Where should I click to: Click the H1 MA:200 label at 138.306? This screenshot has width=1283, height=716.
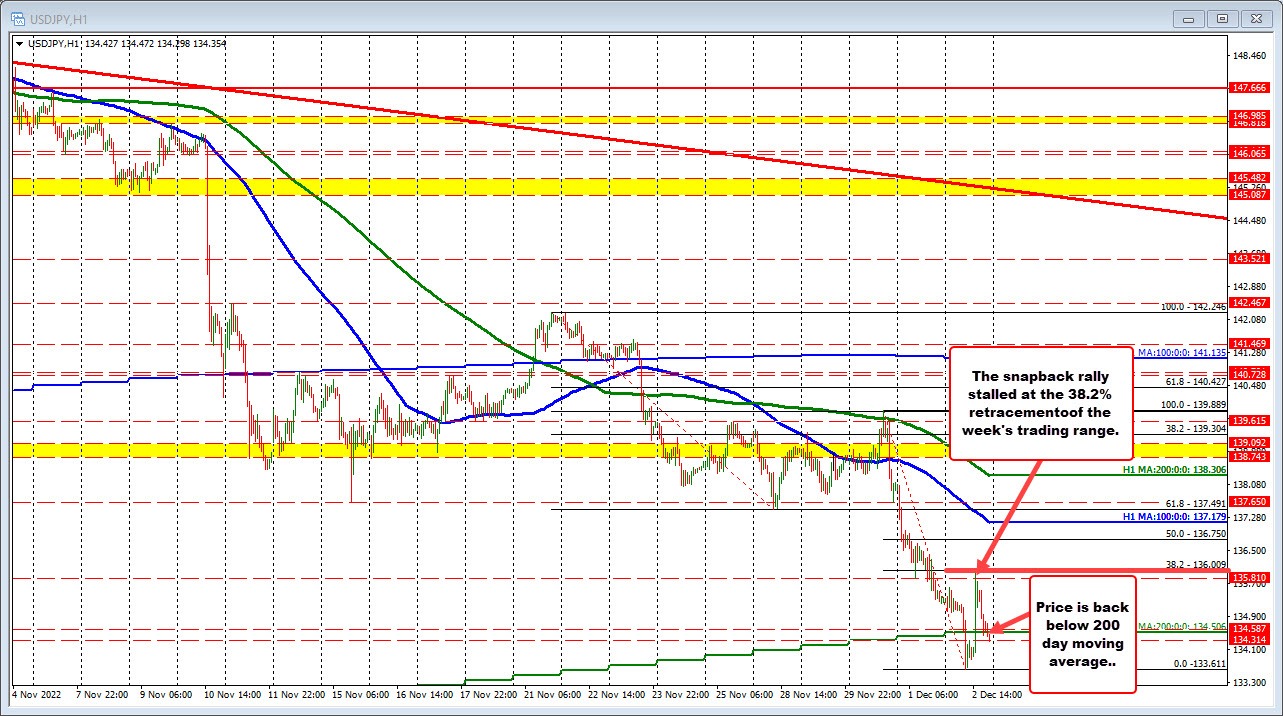pos(1175,468)
